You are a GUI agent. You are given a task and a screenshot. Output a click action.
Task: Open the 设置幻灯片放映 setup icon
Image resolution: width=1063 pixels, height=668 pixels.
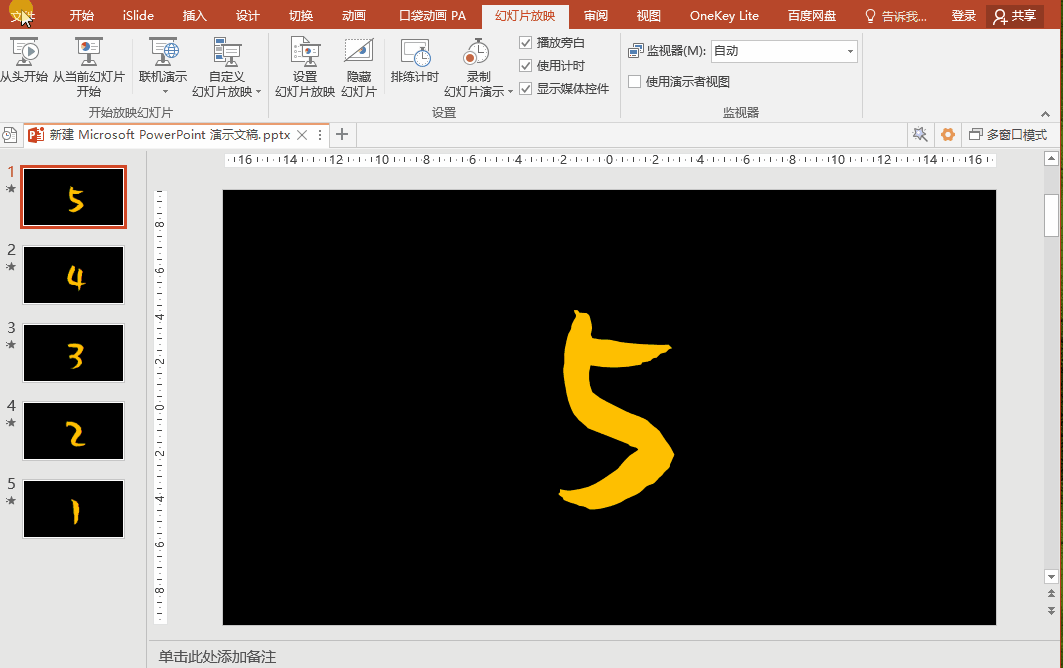coord(305,52)
